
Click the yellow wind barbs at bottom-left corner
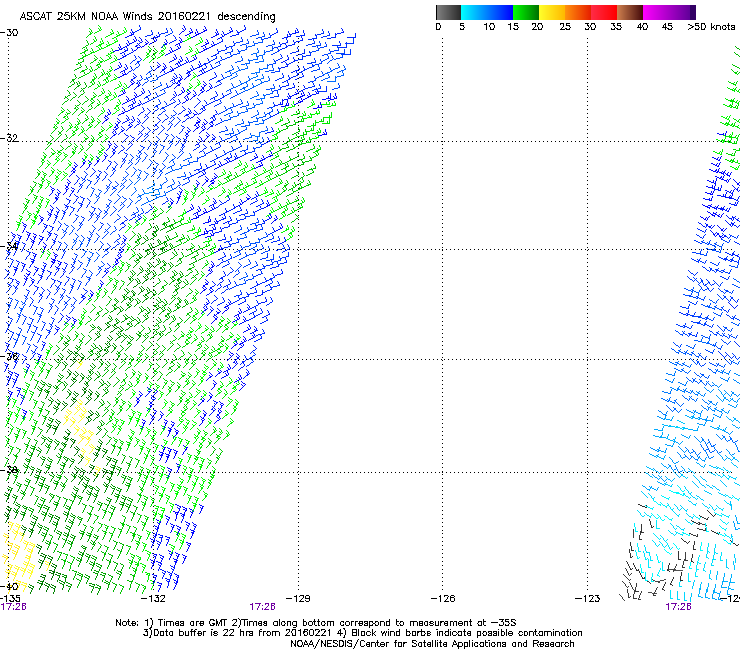click(19, 555)
